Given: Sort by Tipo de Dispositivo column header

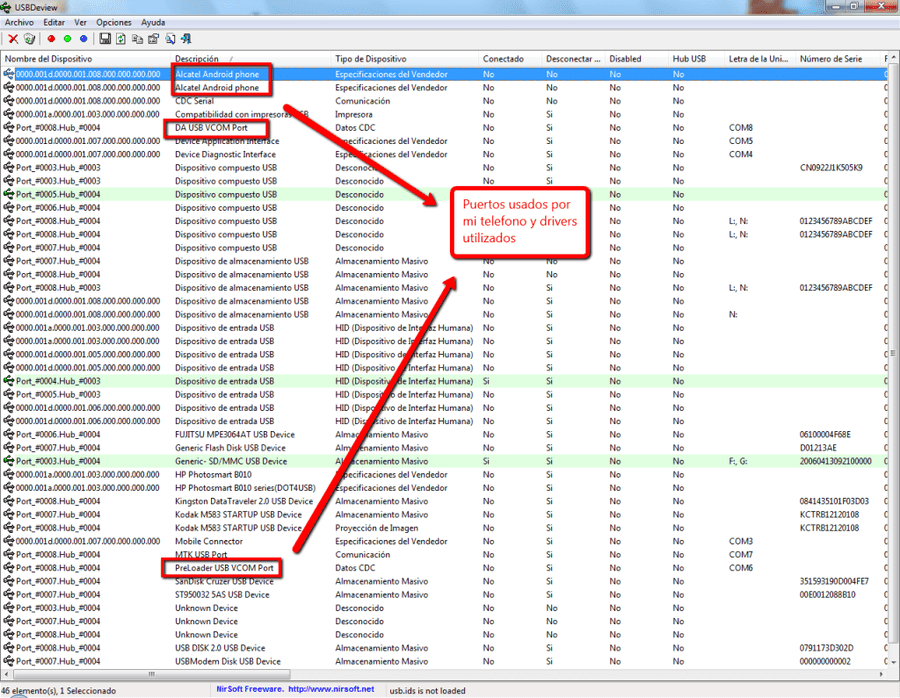Looking at the screenshot, I should click(405, 59).
